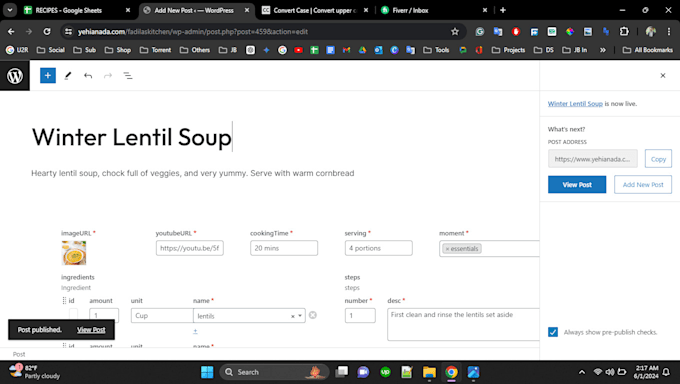The width and height of the screenshot is (680, 384).
Task: Bookmark this page with the star icon
Action: 454,31
